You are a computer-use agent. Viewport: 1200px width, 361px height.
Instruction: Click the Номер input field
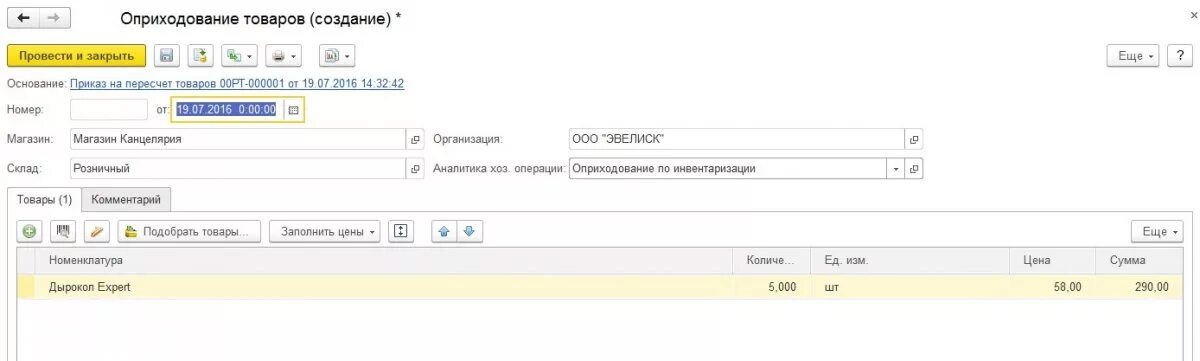pos(109,110)
